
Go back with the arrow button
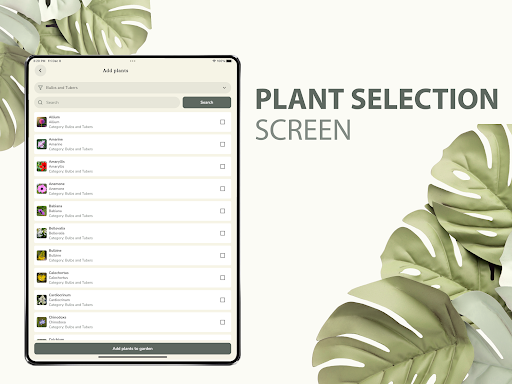point(40,71)
